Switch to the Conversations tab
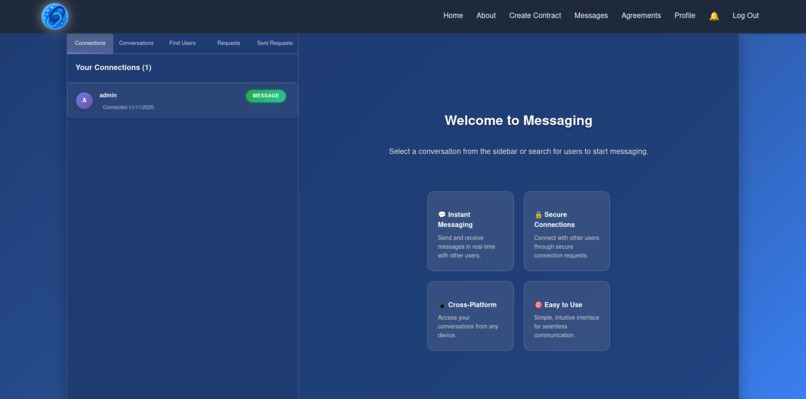Screen dimensions: 806x399 (x=136, y=43)
